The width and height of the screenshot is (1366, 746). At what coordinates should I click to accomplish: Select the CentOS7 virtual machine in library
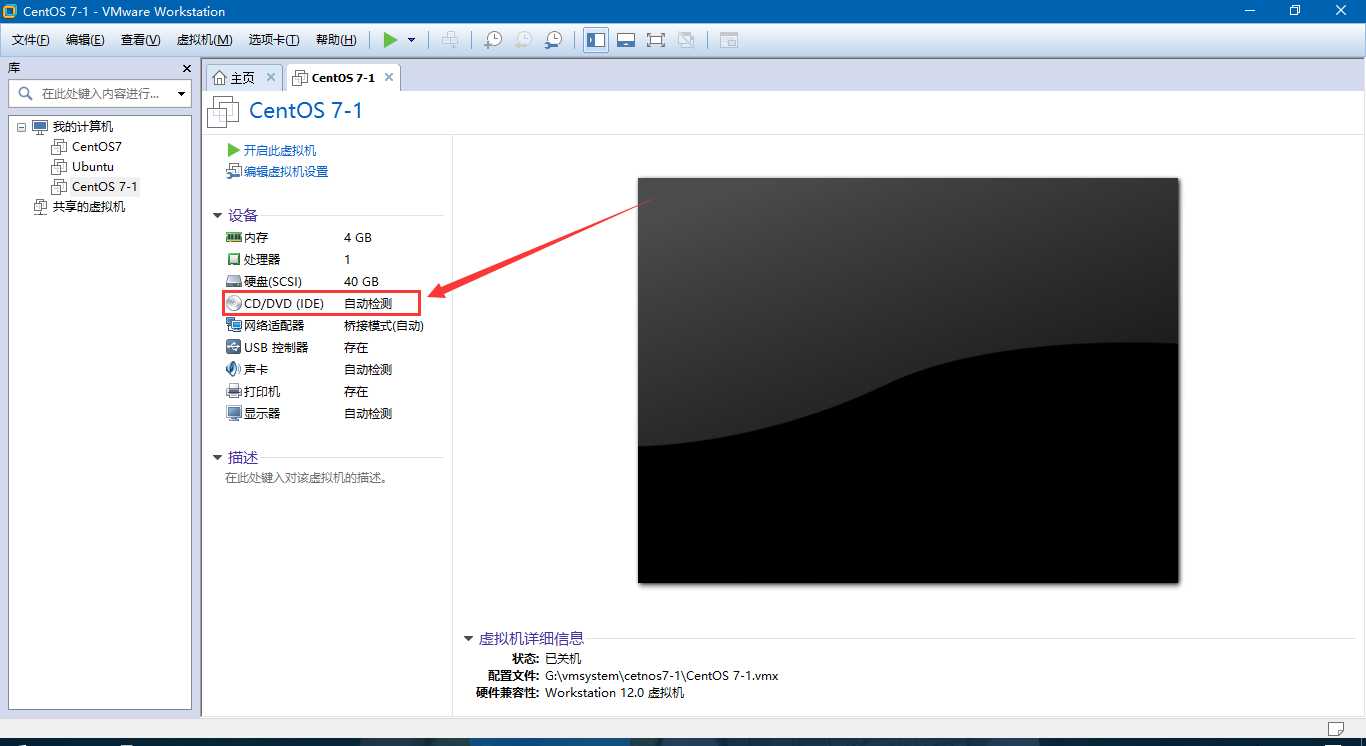tap(97, 147)
